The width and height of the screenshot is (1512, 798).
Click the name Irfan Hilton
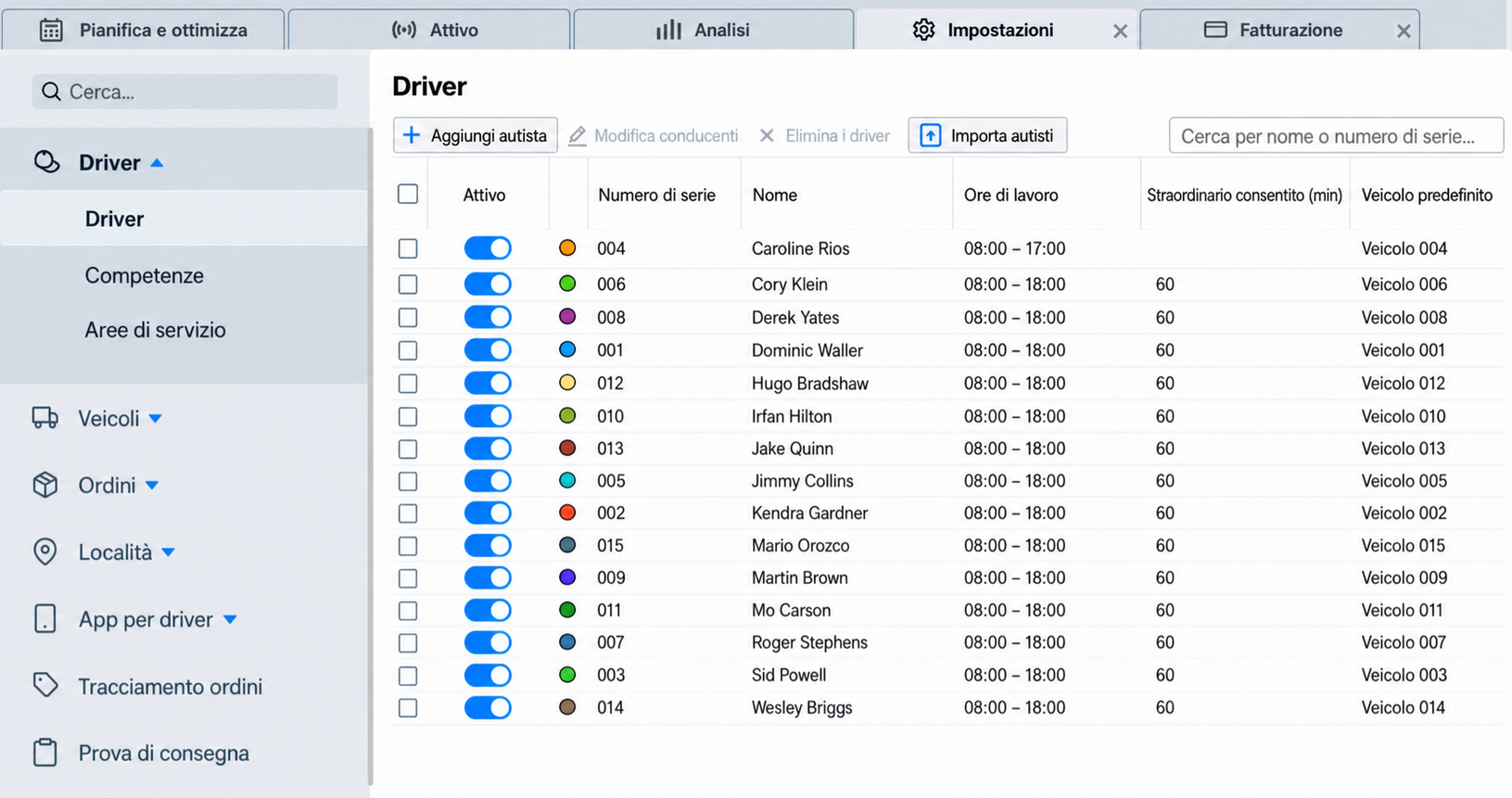792,416
